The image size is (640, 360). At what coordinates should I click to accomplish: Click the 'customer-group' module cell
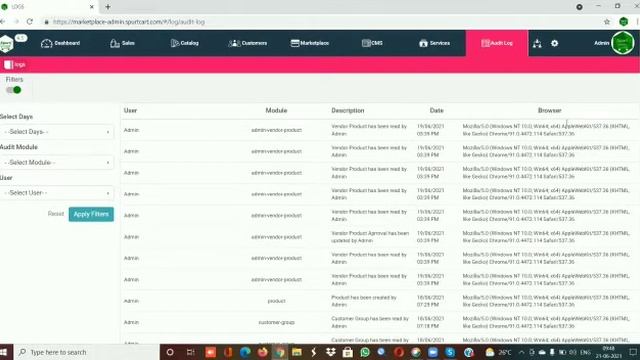[x=276, y=322]
